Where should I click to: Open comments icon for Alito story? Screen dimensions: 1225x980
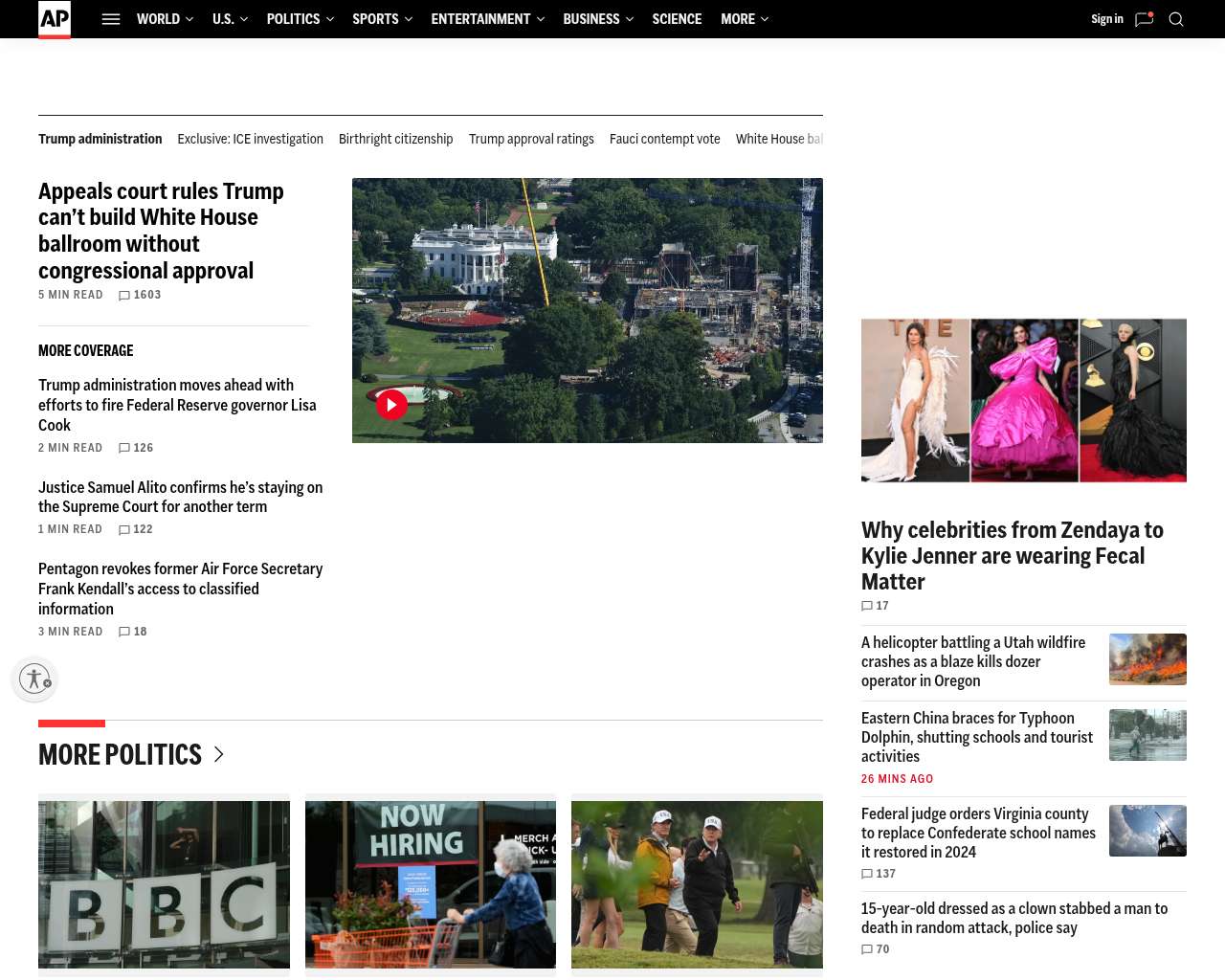pyautogui.click(x=124, y=529)
